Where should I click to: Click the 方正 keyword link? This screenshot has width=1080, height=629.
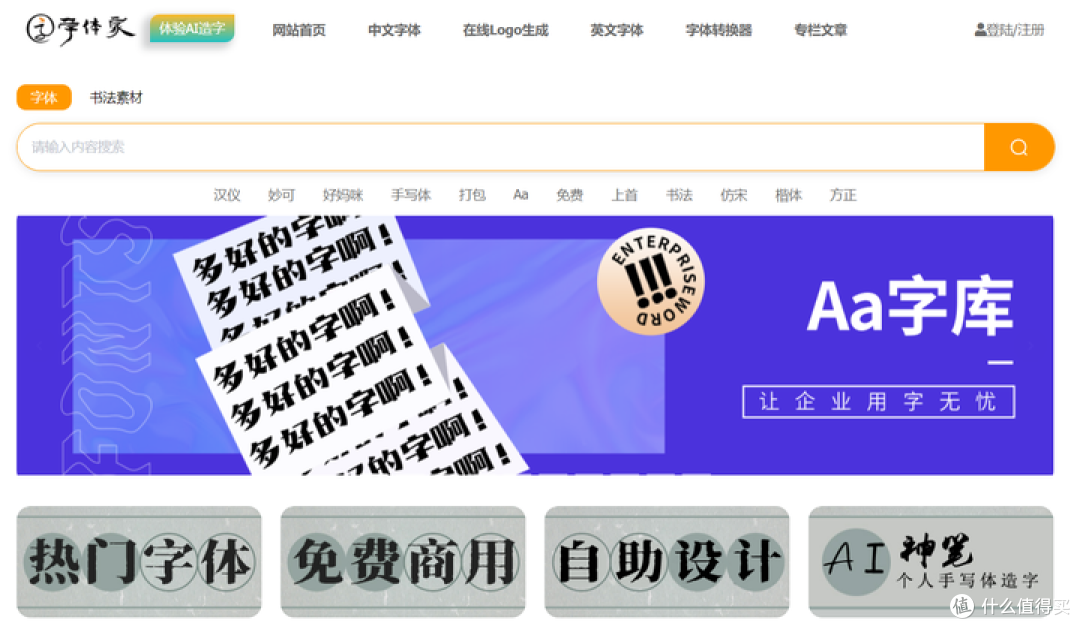(843, 195)
